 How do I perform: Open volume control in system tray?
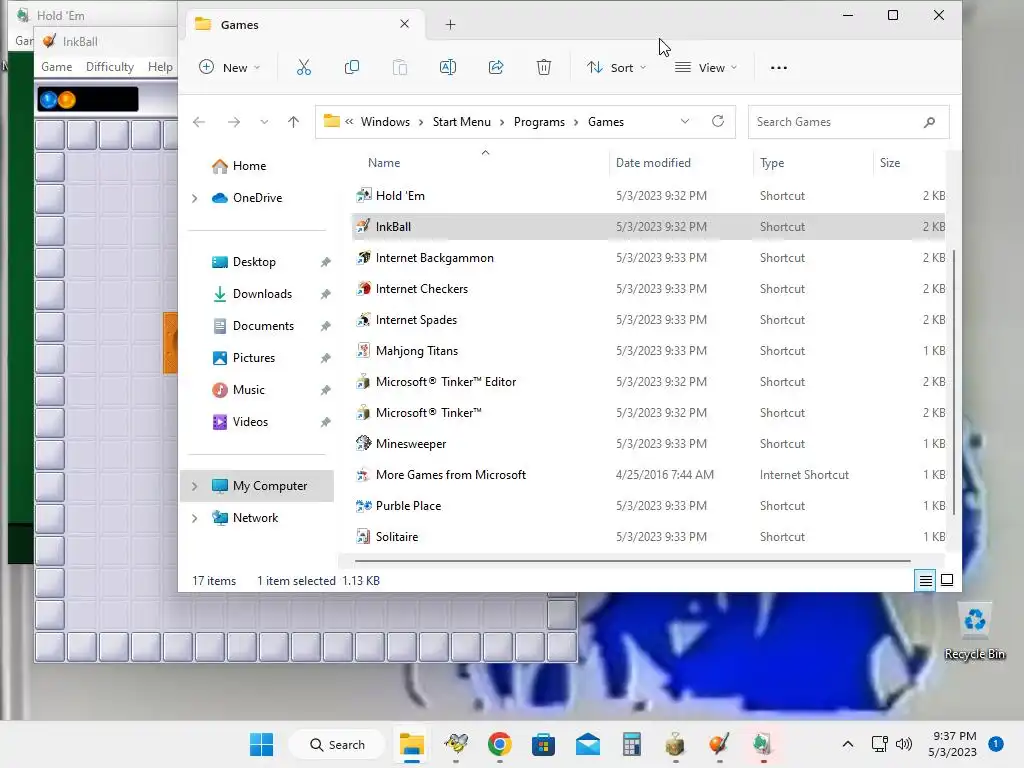(x=904, y=744)
